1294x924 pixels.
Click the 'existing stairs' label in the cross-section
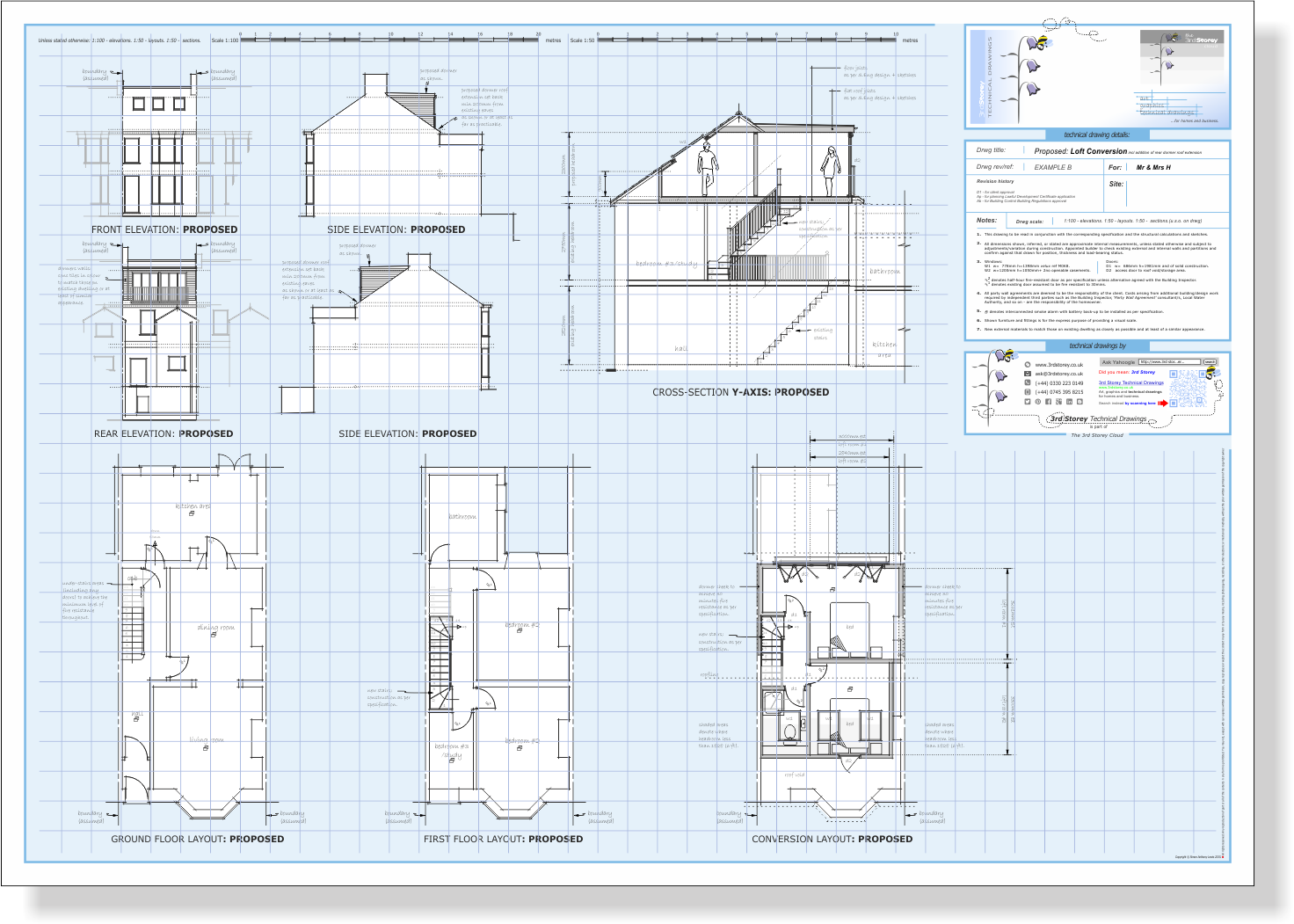coord(822,334)
